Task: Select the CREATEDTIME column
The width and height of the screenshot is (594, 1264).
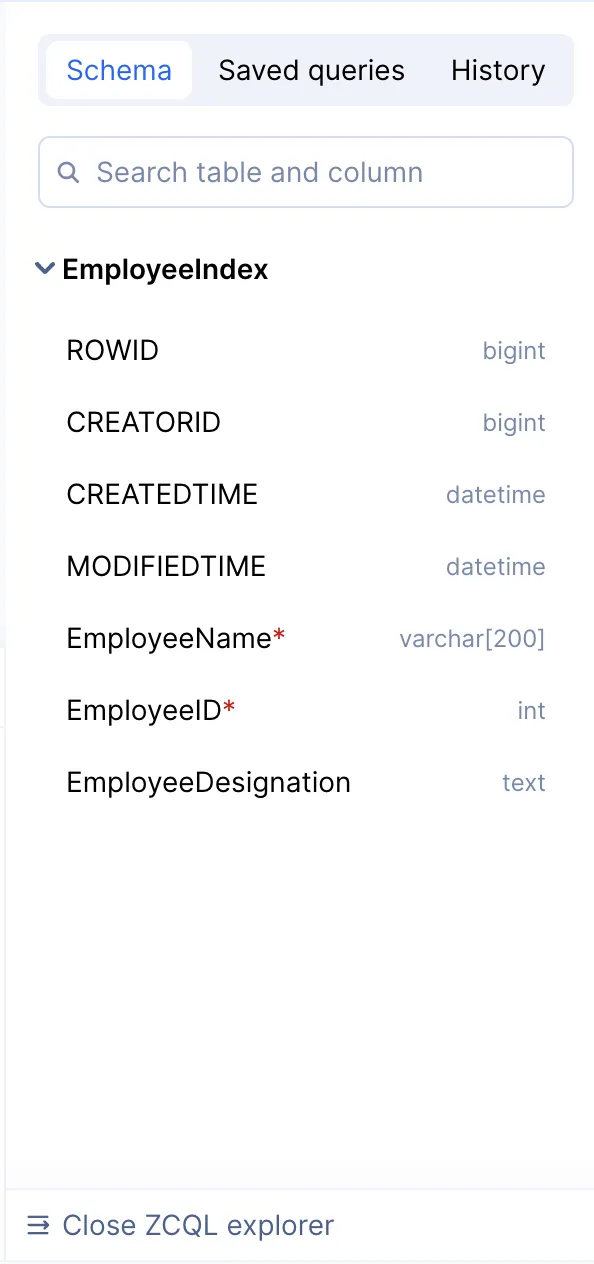Action: pos(306,495)
